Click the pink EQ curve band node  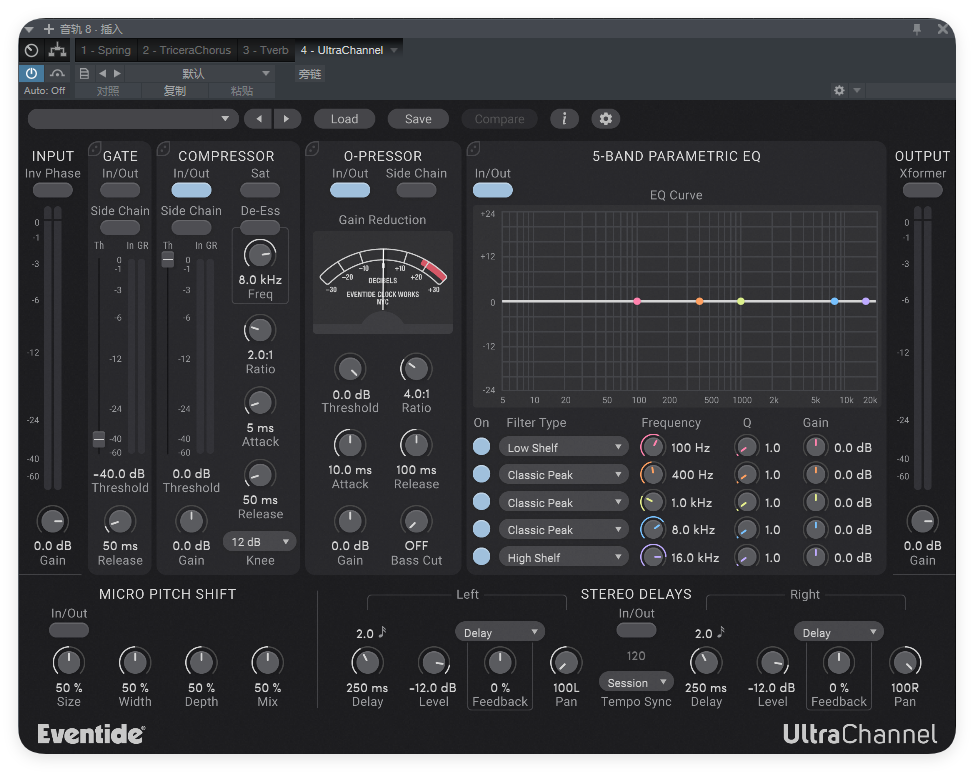637,301
